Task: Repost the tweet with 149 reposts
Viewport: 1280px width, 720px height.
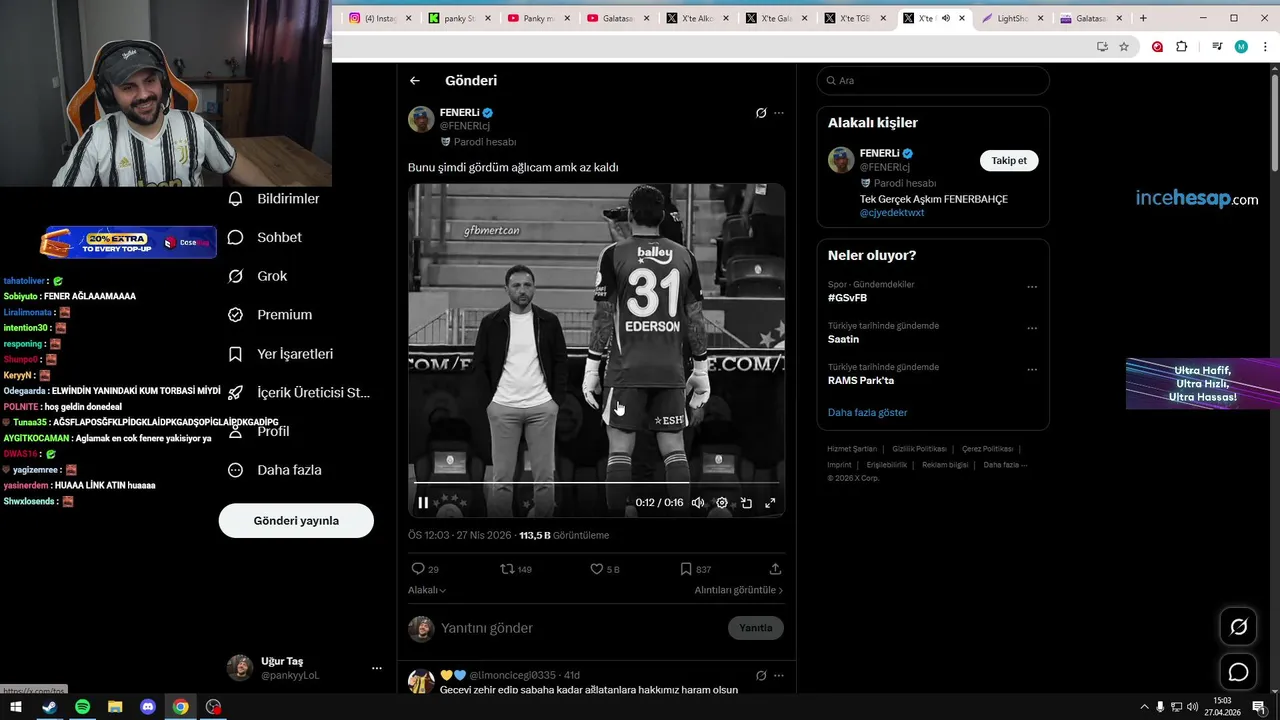Action: tap(516, 569)
